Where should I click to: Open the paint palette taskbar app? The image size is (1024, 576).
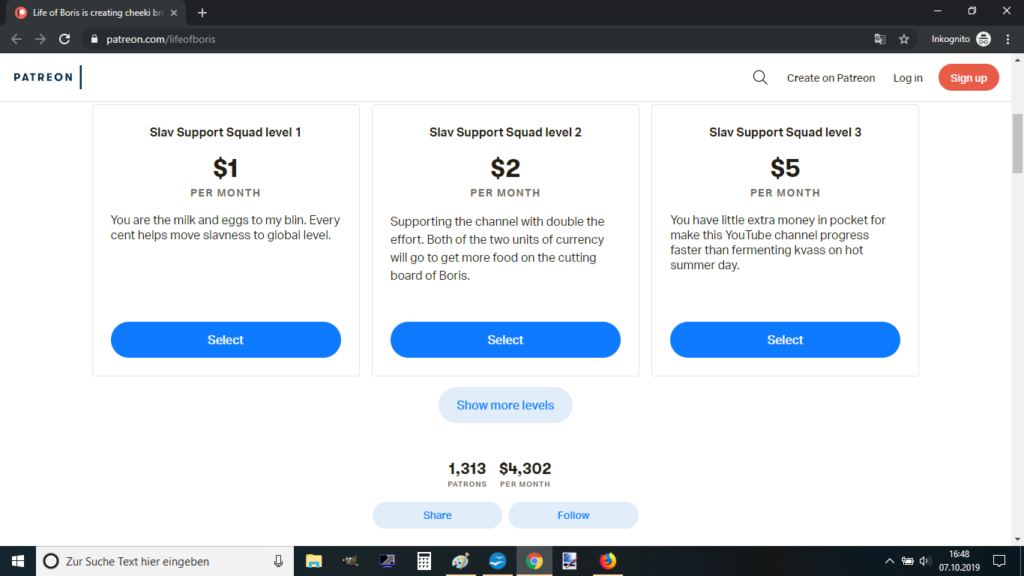pyautogui.click(x=460, y=561)
